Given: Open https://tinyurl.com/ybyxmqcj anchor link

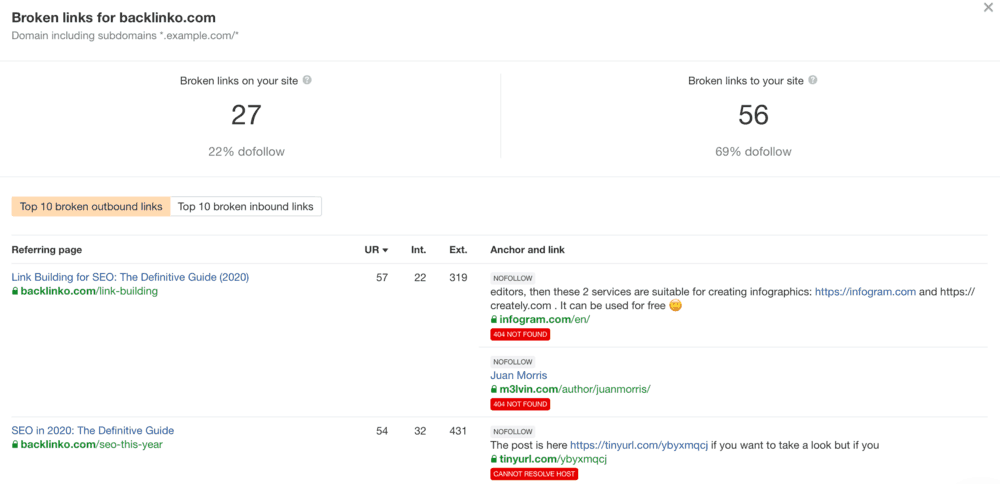Looking at the screenshot, I should (x=639, y=445).
